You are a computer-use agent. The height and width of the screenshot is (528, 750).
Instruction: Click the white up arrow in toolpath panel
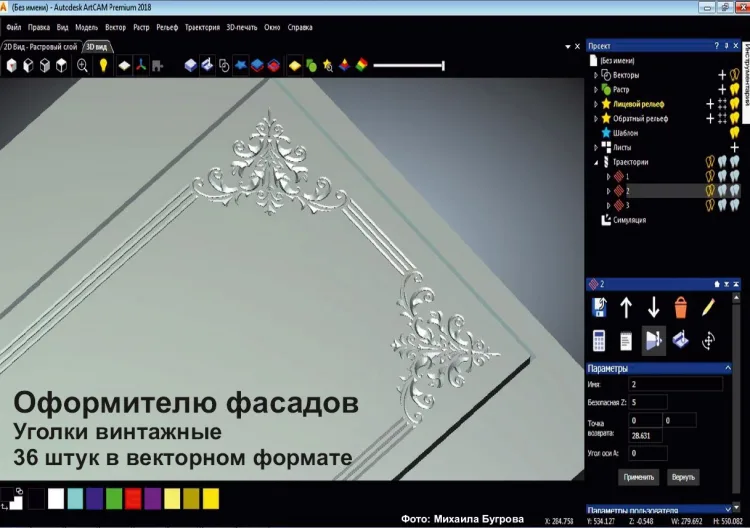[x=626, y=308]
